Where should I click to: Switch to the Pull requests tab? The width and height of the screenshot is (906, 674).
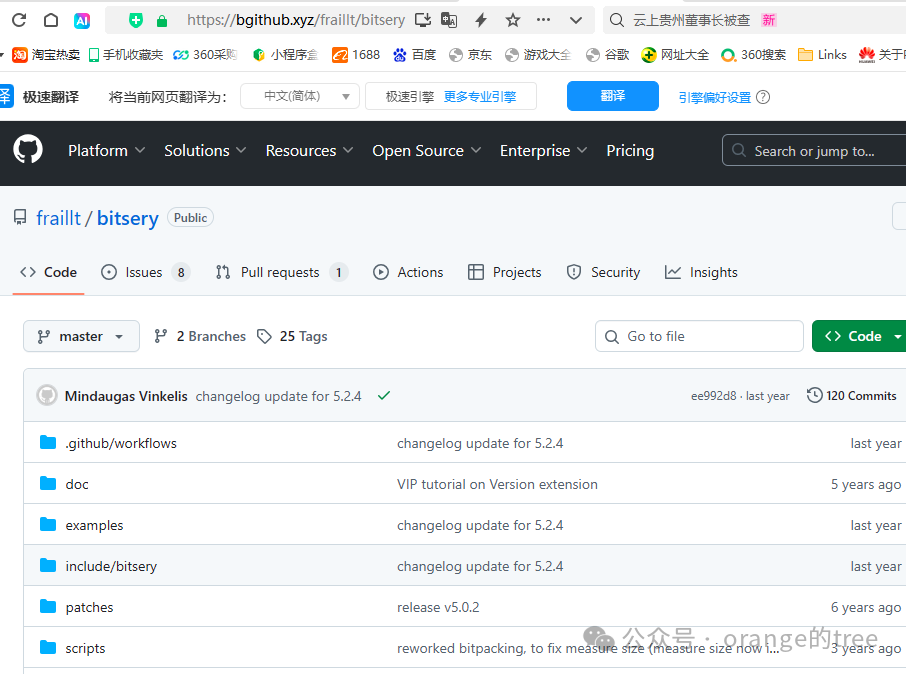pyautogui.click(x=281, y=272)
